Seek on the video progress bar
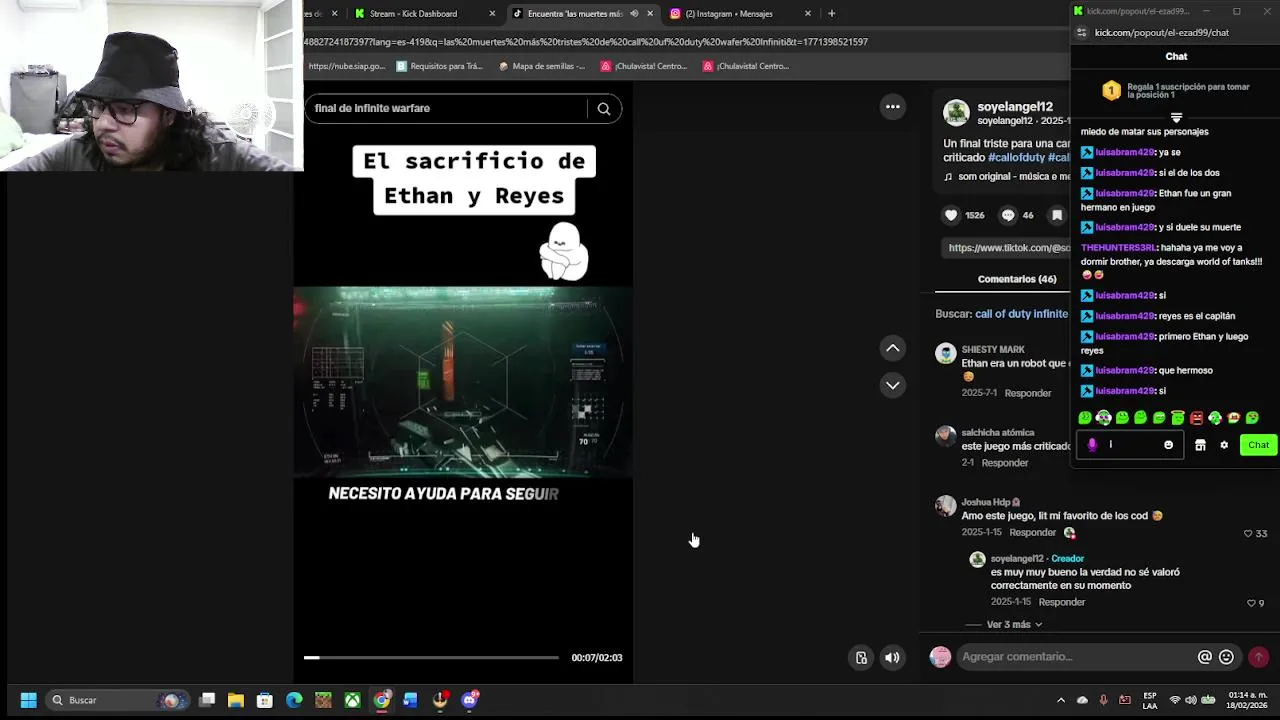 click(432, 658)
